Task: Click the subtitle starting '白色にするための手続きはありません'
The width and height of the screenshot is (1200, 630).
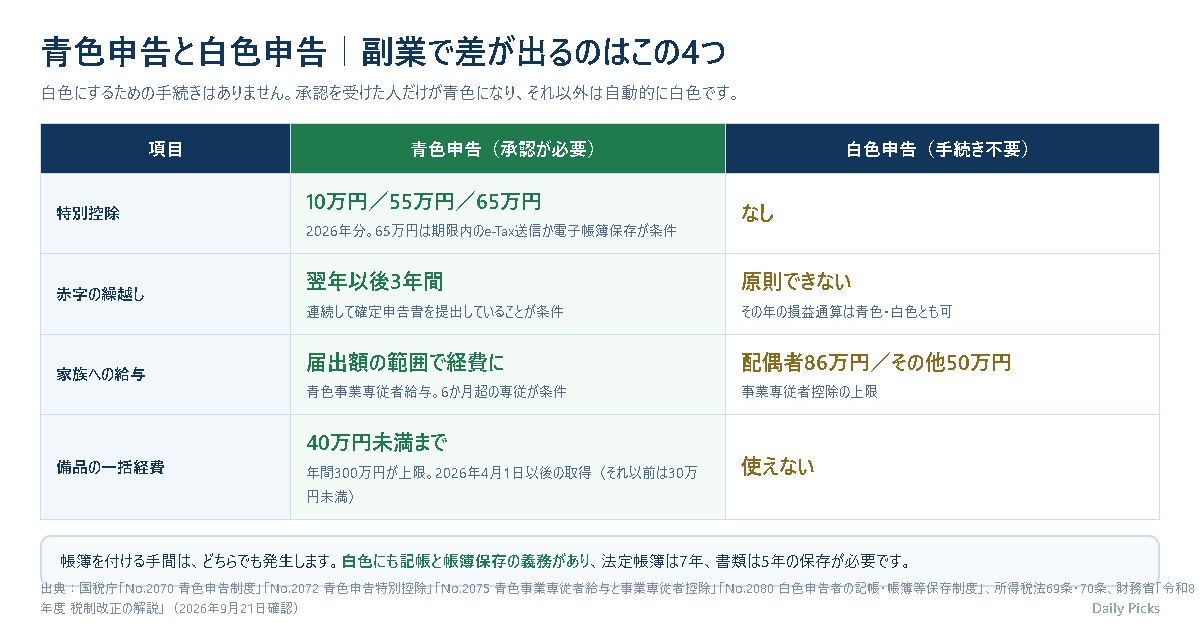Action: coord(390,94)
